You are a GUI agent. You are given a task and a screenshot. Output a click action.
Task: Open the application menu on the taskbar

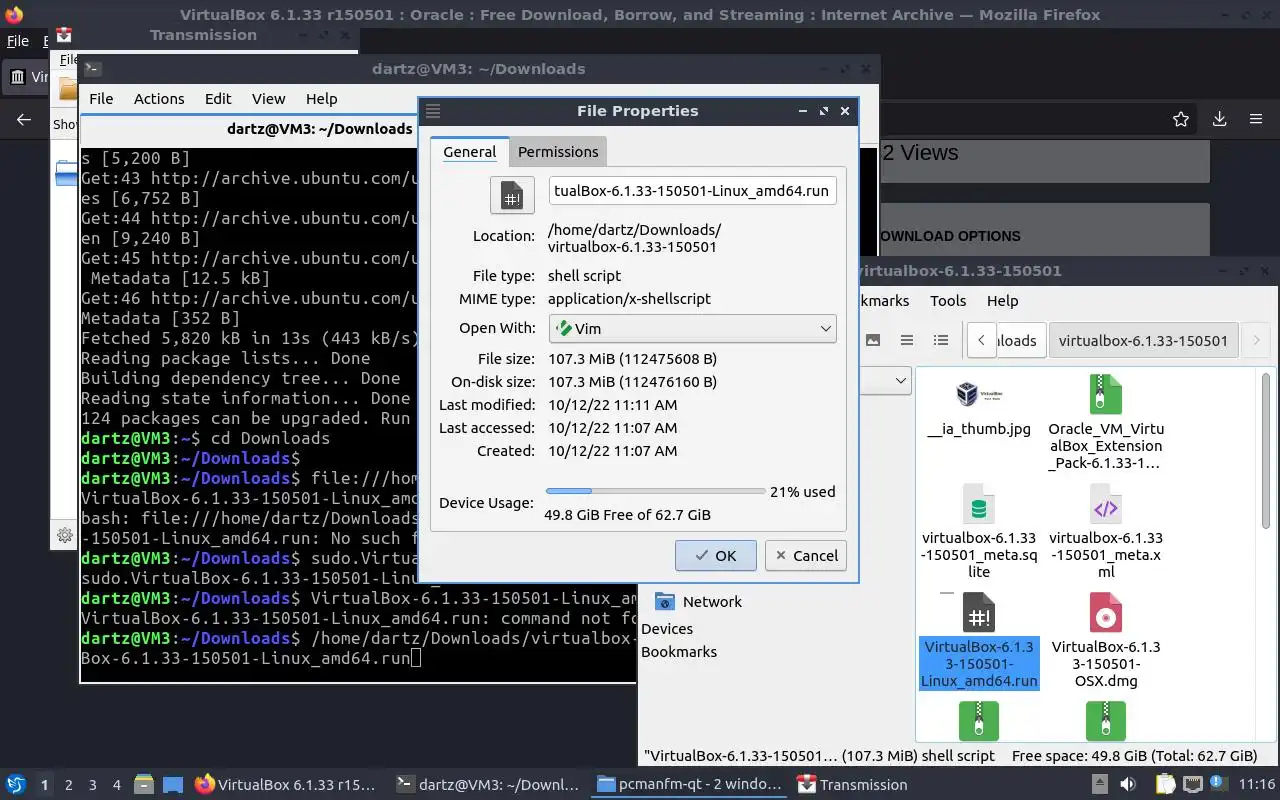[x=16, y=784]
